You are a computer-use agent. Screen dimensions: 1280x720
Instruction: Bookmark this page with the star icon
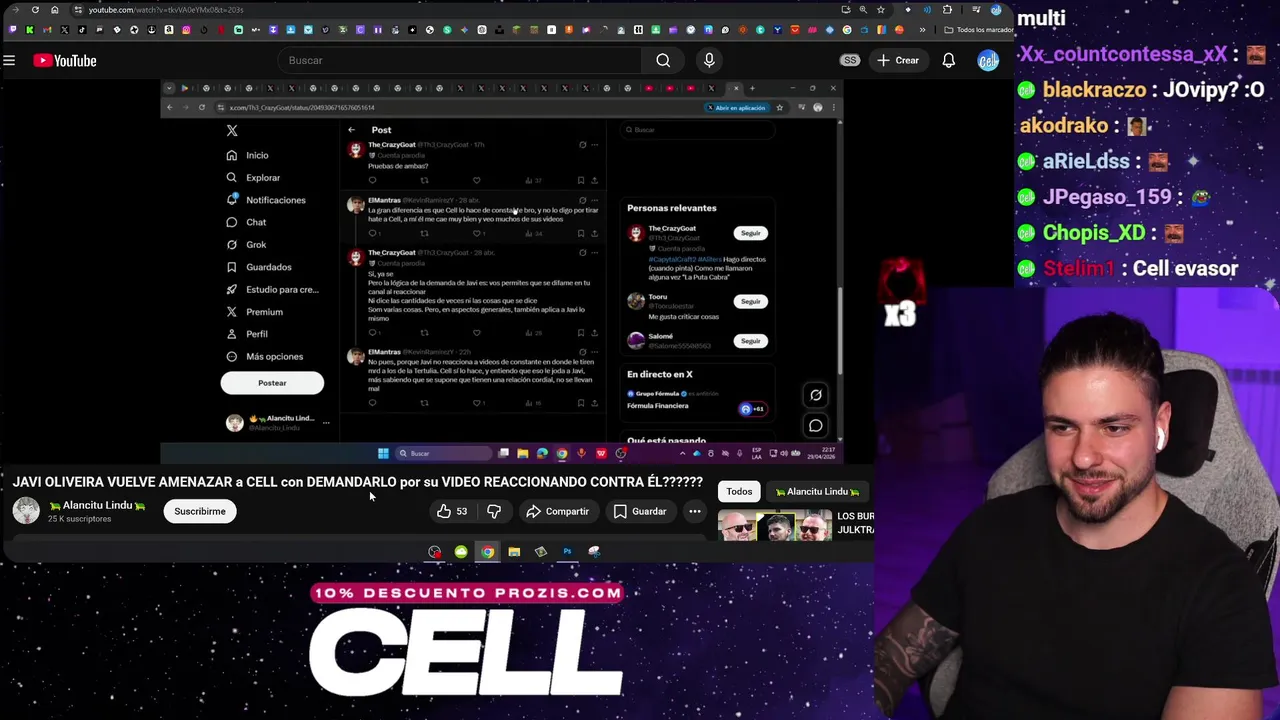(x=880, y=10)
